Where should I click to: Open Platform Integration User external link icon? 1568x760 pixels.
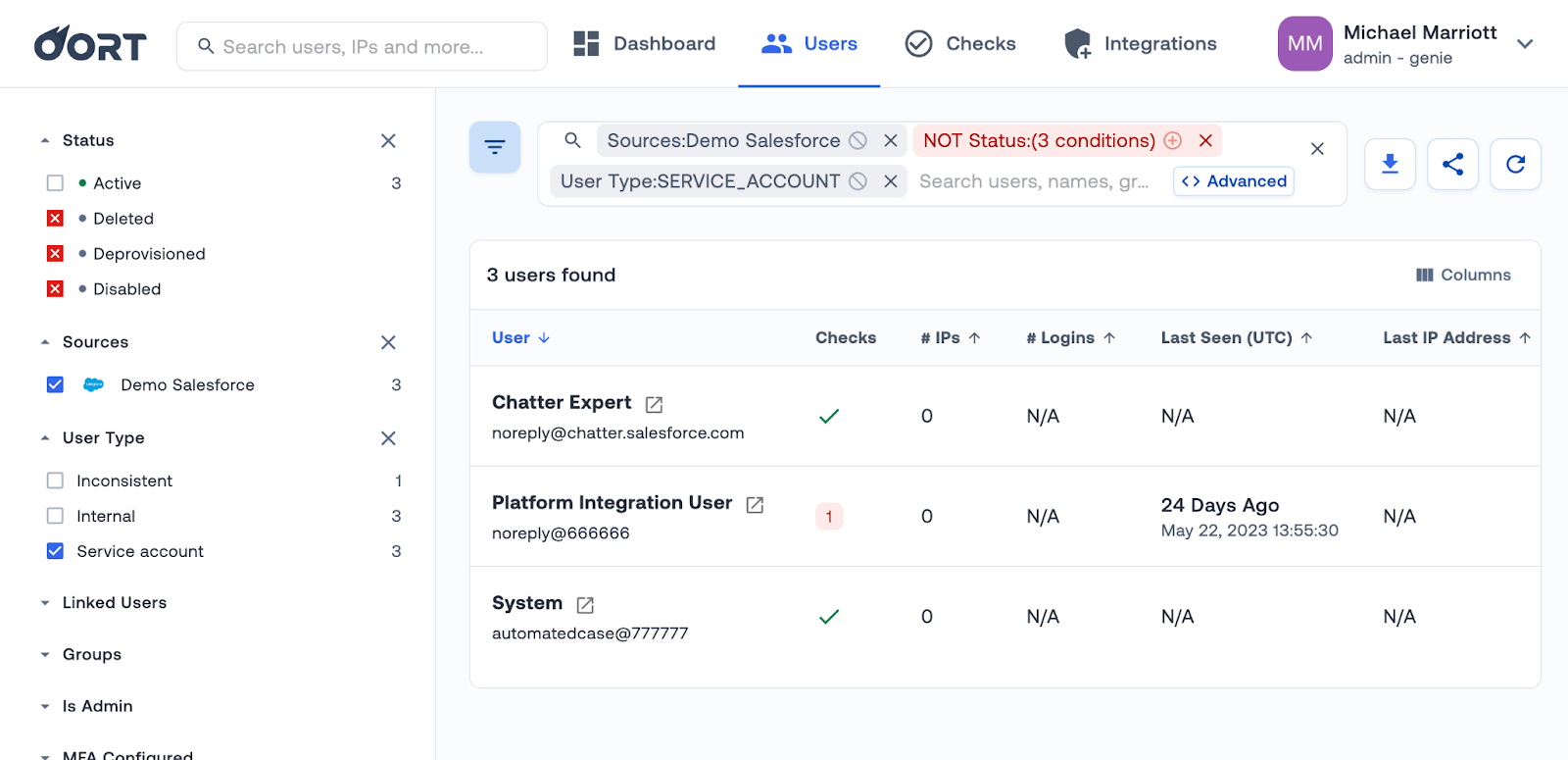click(x=755, y=504)
